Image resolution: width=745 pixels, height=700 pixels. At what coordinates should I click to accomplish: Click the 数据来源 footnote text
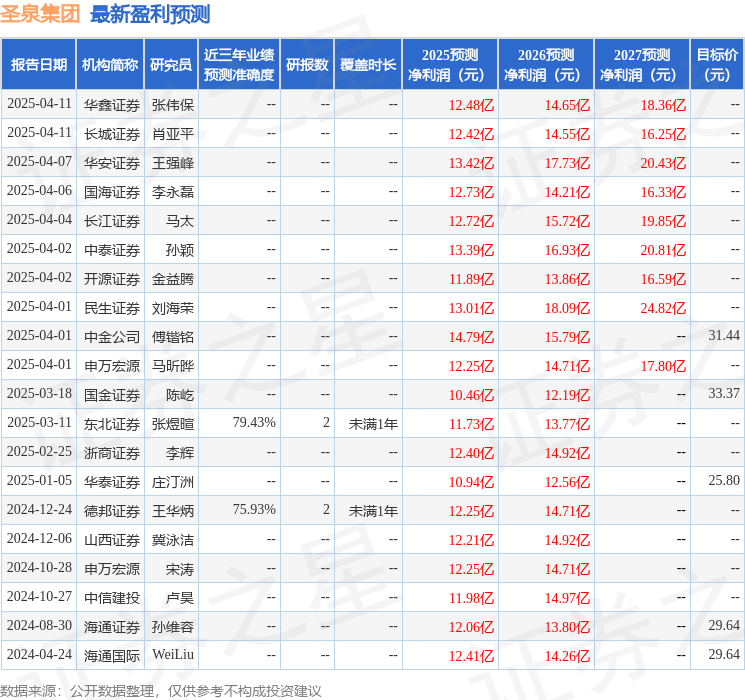pyautogui.click(x=161, y=690)
